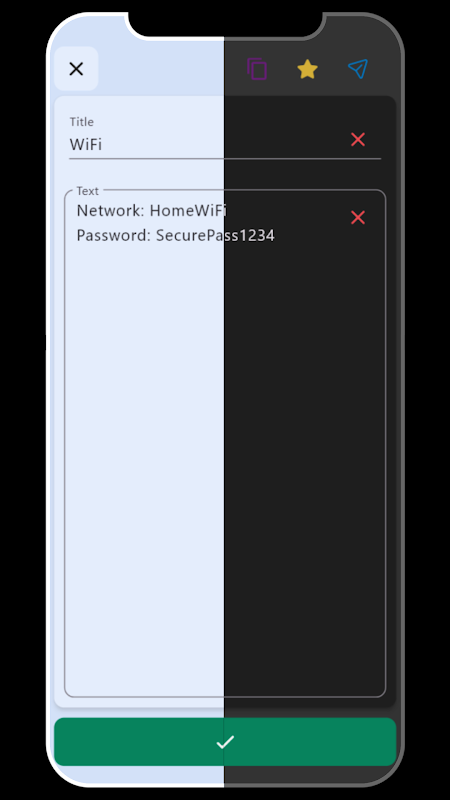Toggle the yellow star favorite icon
Screen dimensions: 450x800
[307, 69]
